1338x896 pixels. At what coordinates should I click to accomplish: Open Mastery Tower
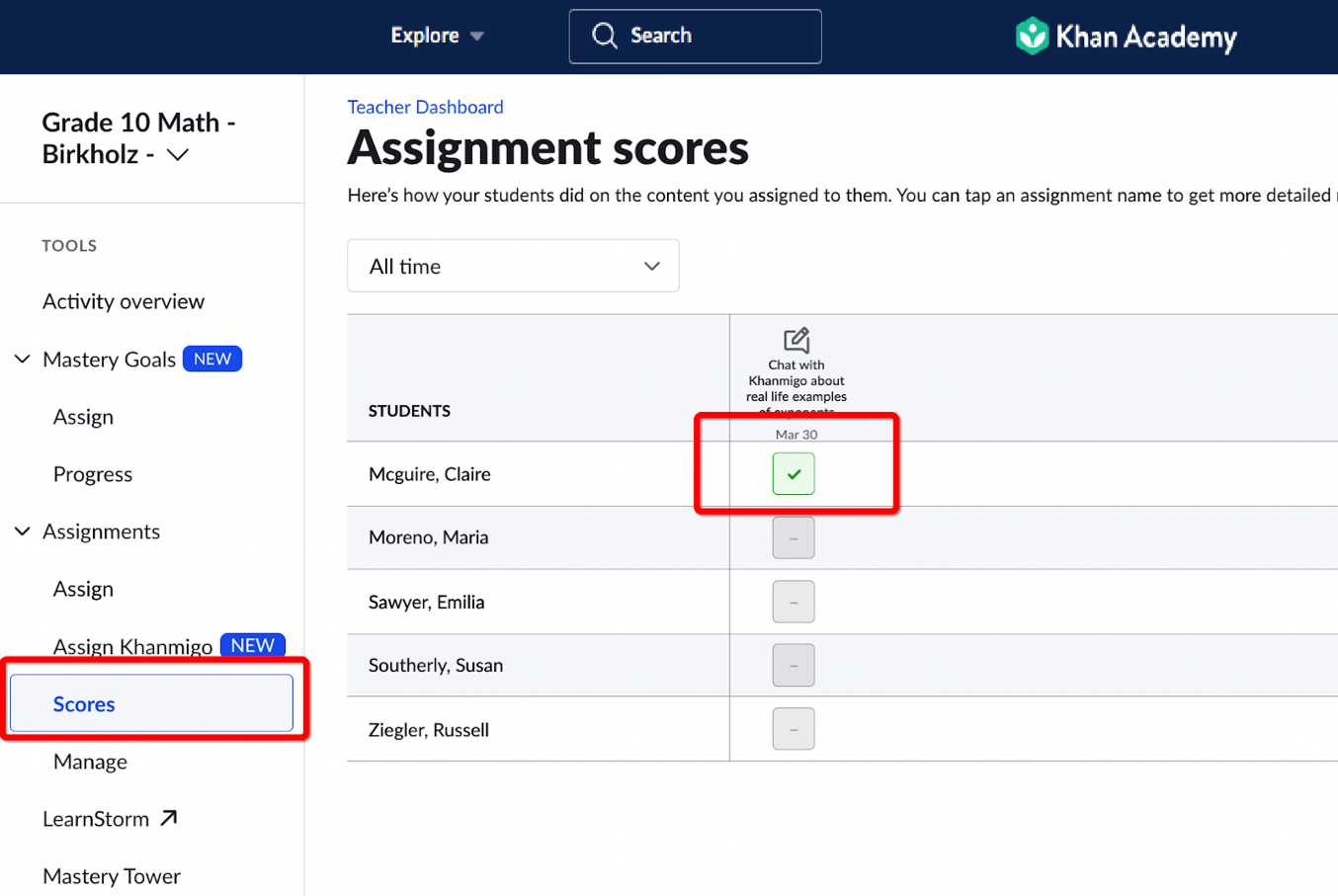112,876
